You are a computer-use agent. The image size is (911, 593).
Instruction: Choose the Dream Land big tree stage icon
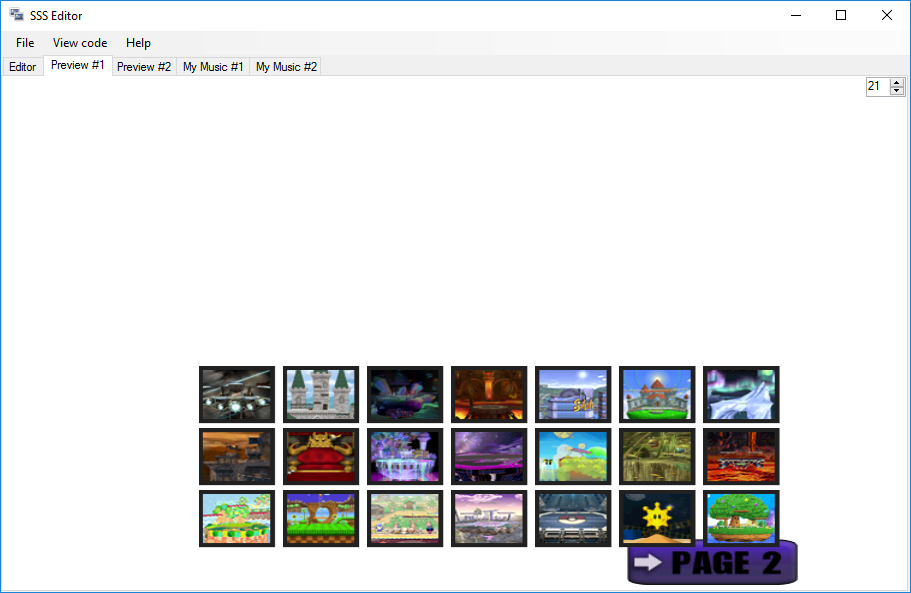(x=741, y=519)
